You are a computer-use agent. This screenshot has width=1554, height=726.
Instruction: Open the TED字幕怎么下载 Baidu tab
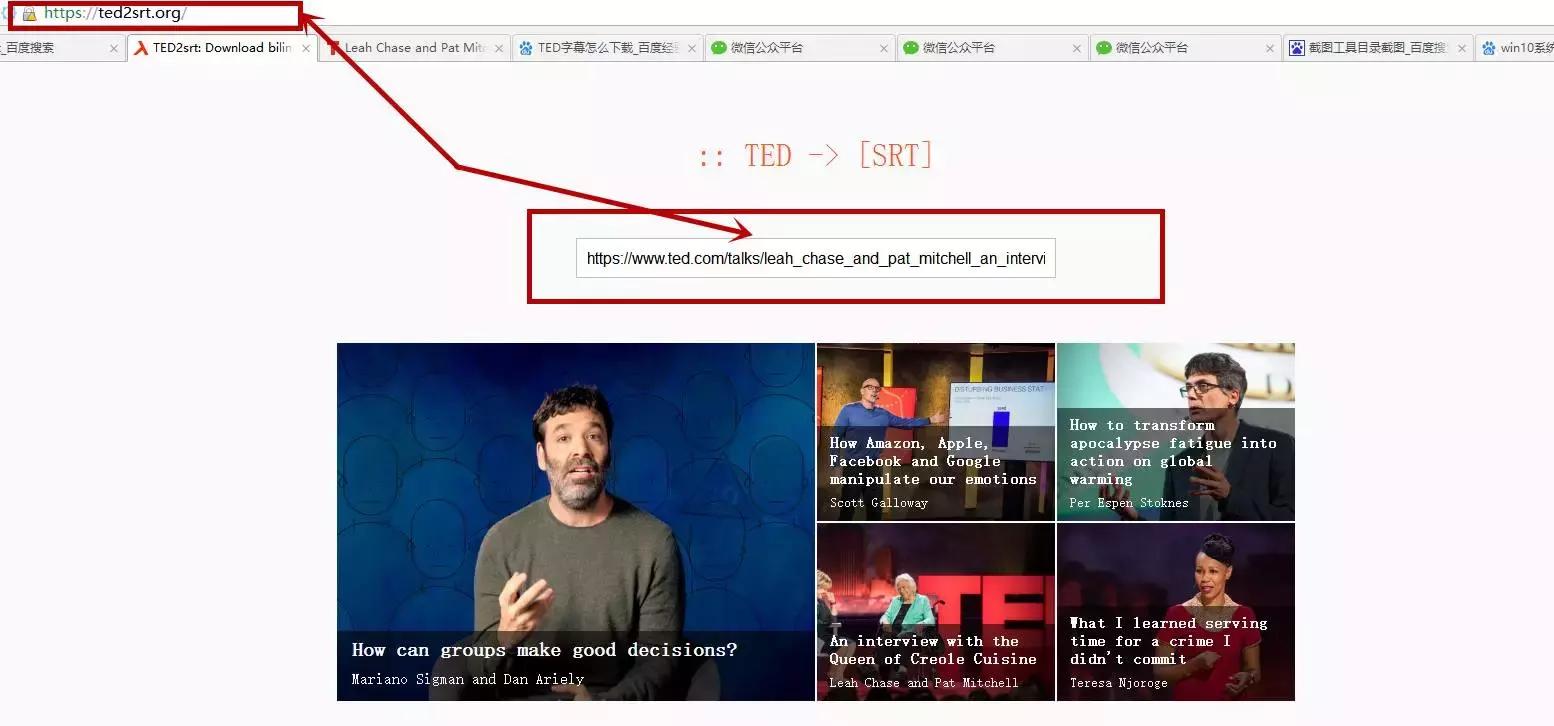[x=606, y=47]
